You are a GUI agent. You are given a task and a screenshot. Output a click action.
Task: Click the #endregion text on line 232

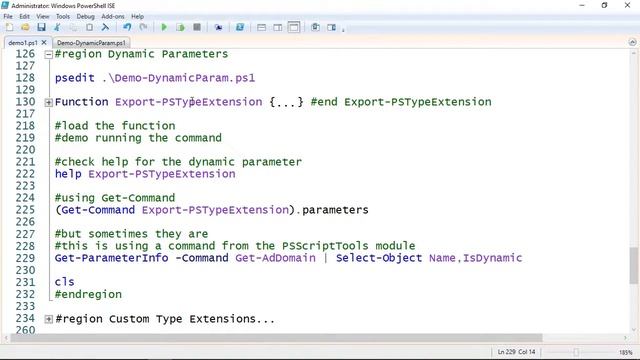tap(88, 294)
